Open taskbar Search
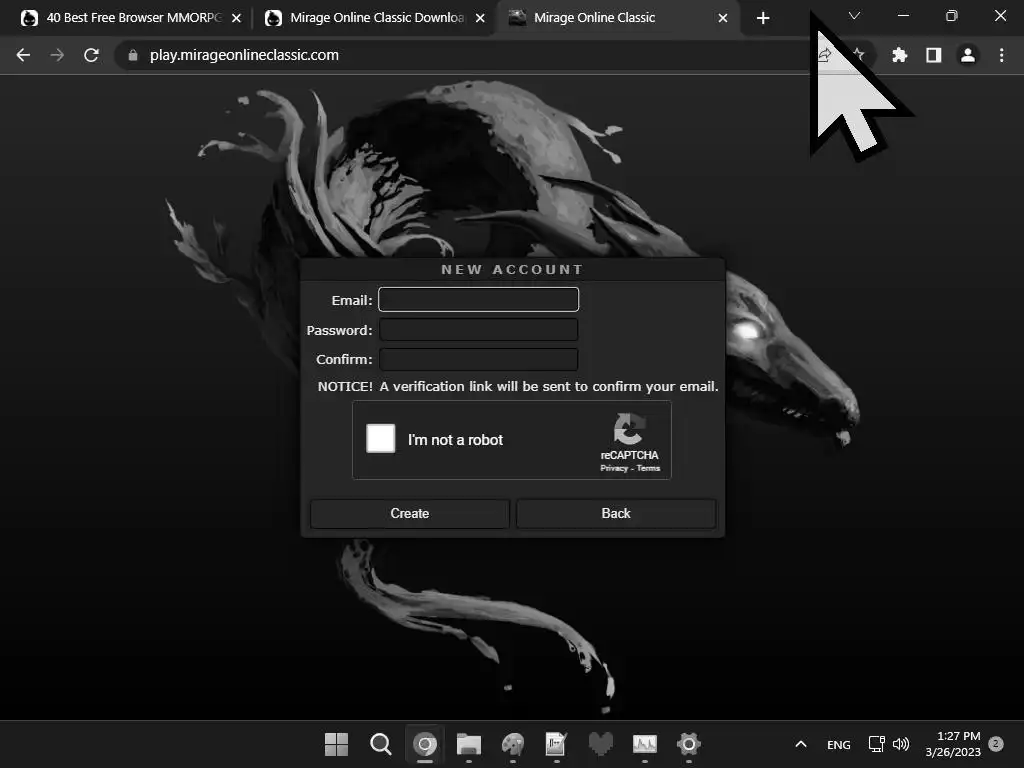This screenshot has height=768, width=1024. [x=381, y=744]
